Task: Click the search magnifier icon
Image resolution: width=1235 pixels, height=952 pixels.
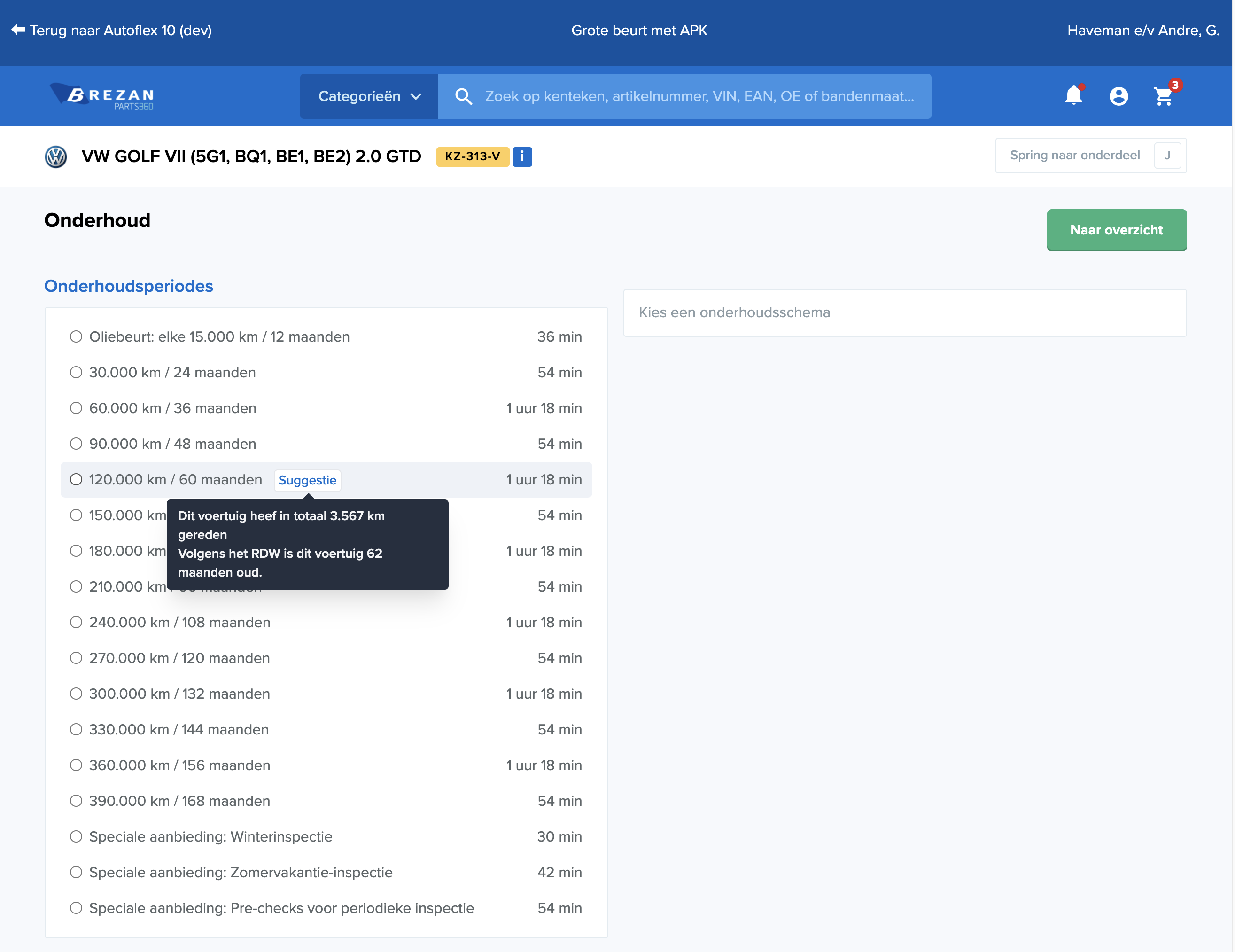Action: [463, 96]
